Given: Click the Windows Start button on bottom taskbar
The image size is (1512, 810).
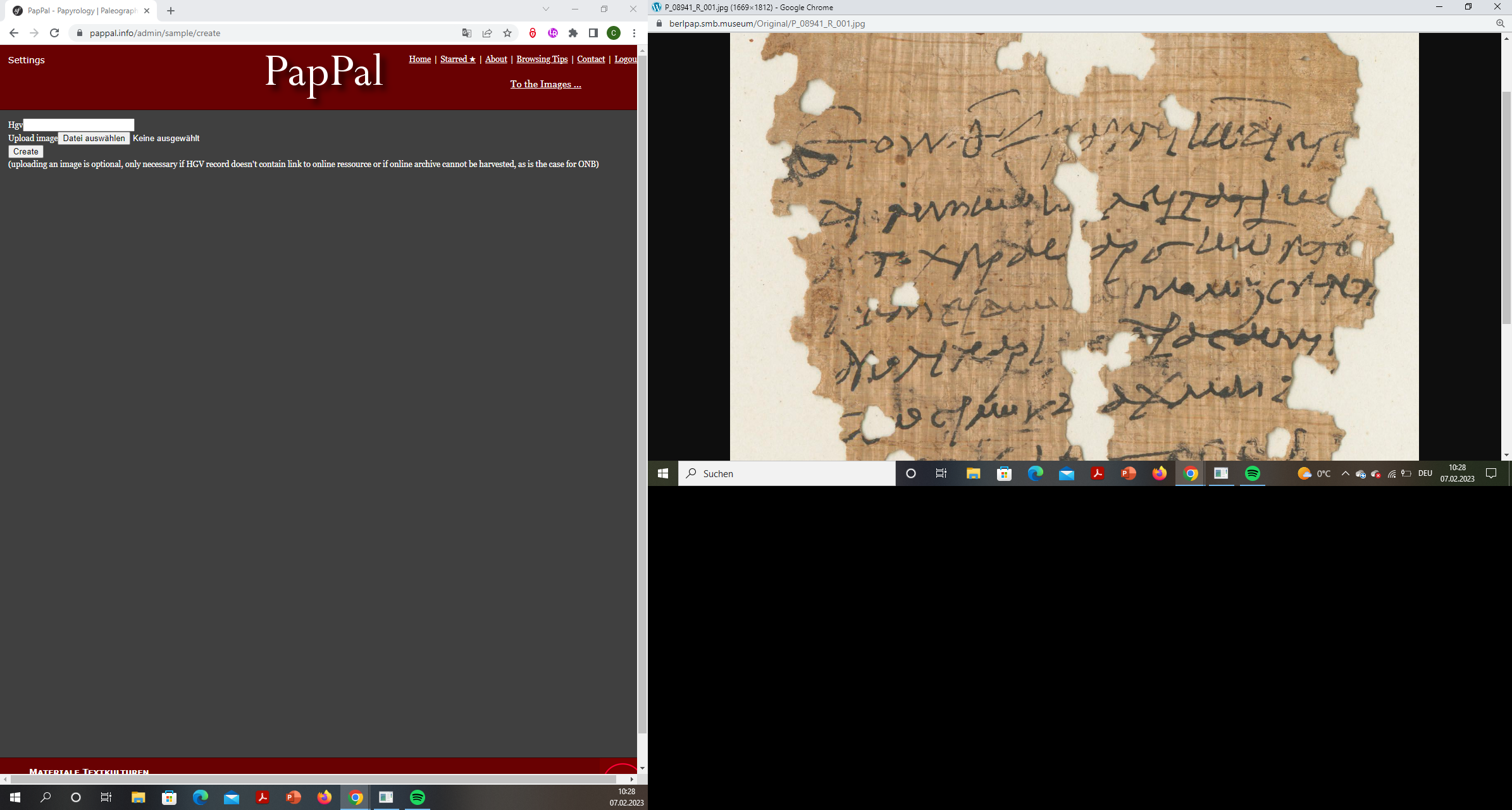Looking at the screenshot, I should click(x=15, y=797).
